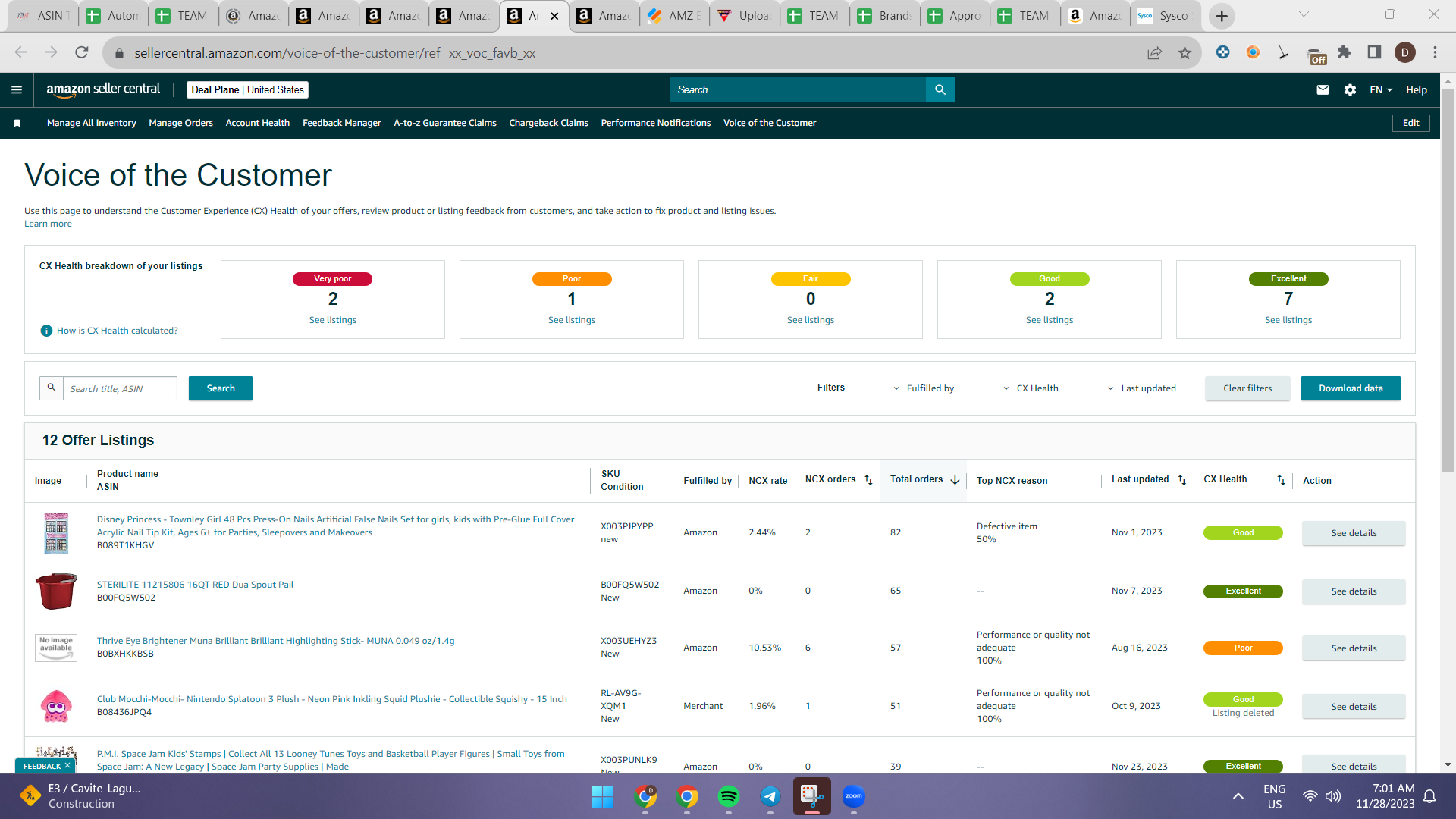Open the settings gear in Seller Central
This screenshot has width=1456, height=819.
[1350, 89]
